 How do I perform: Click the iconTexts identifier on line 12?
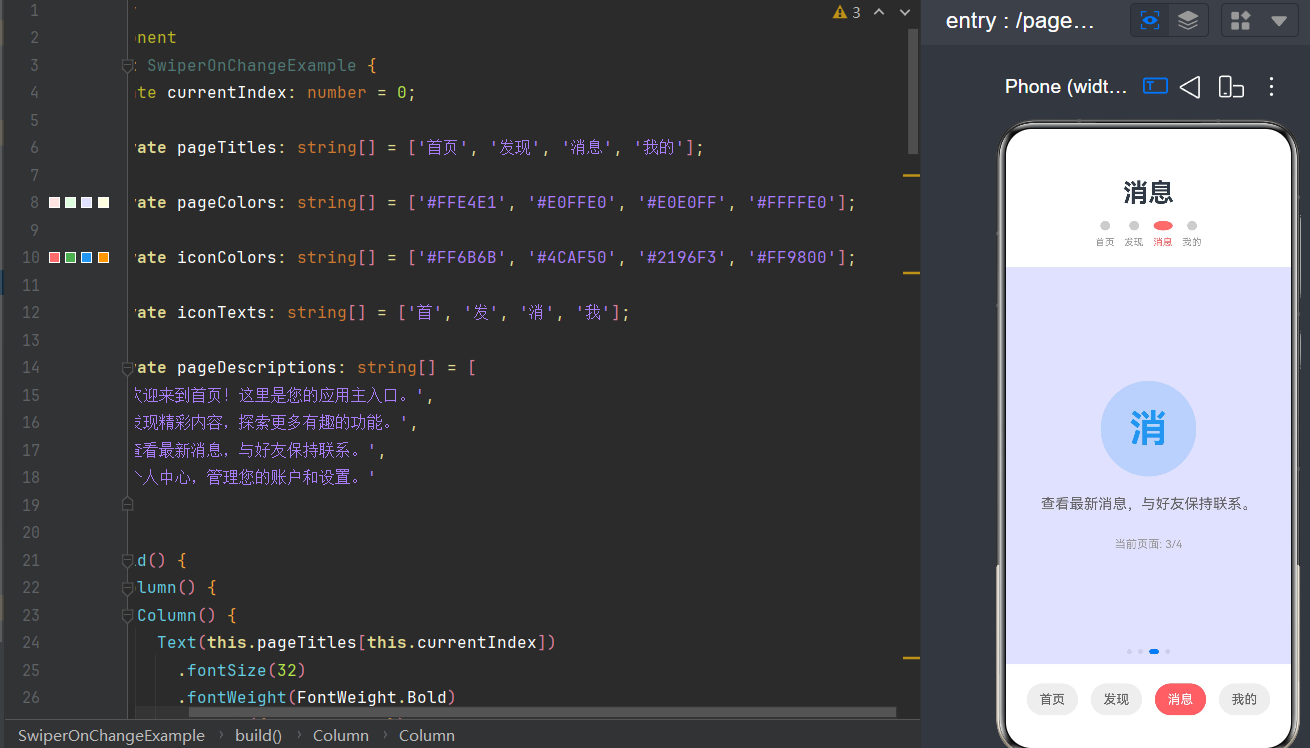tap(221, 313)
